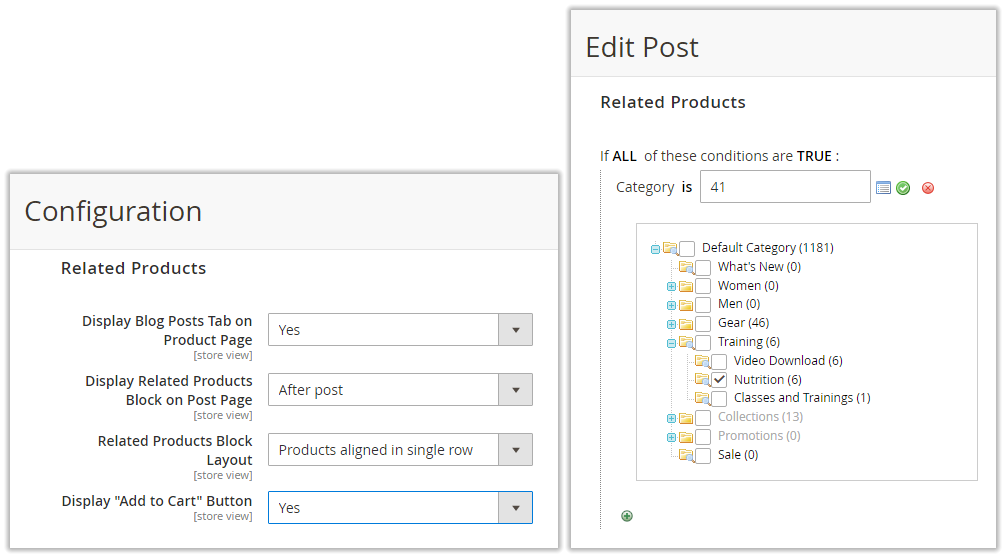
Task: Click the Gear category folder icon
Action: click(686, 323)
